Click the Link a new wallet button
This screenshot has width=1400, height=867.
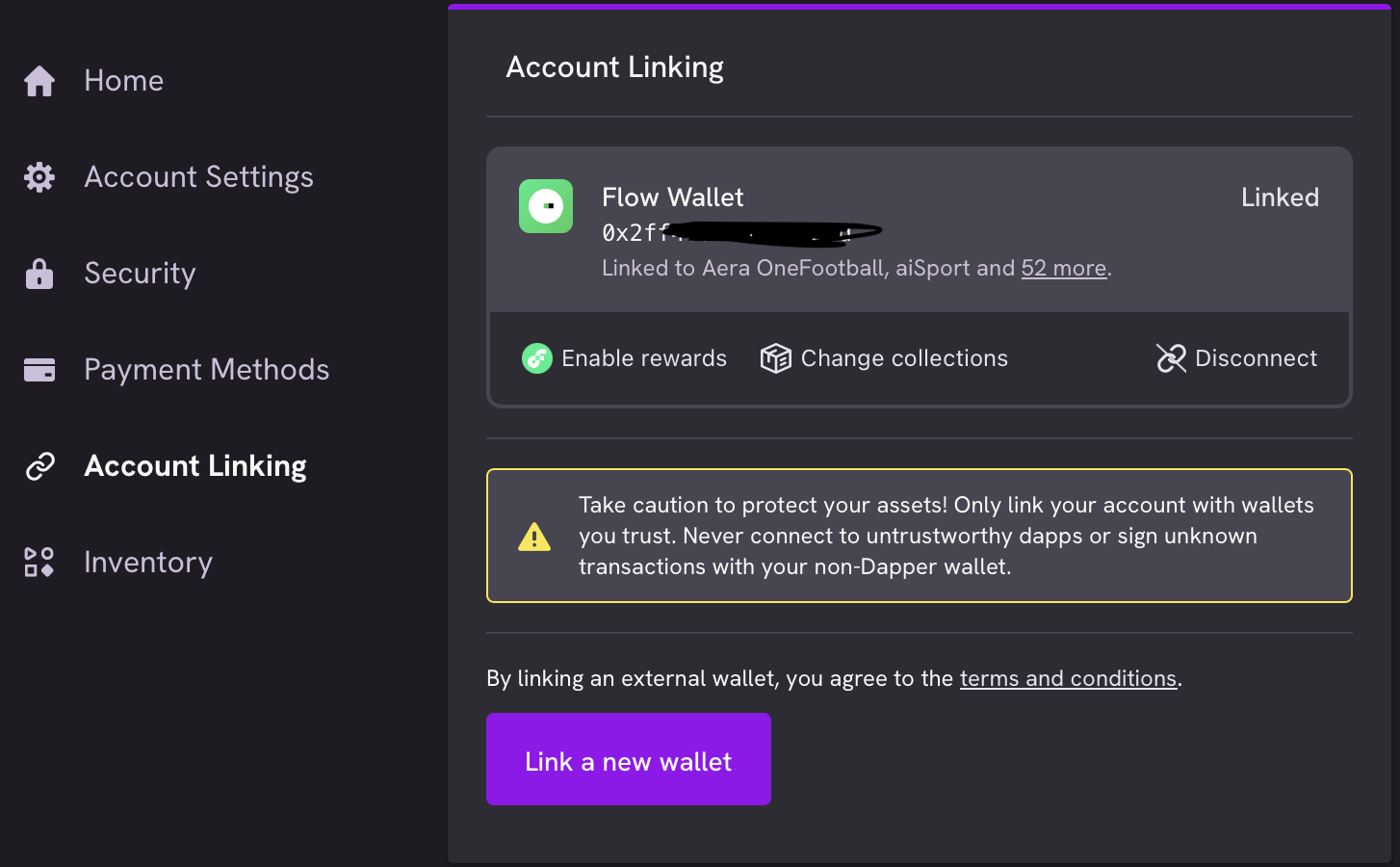coord(628,760)
